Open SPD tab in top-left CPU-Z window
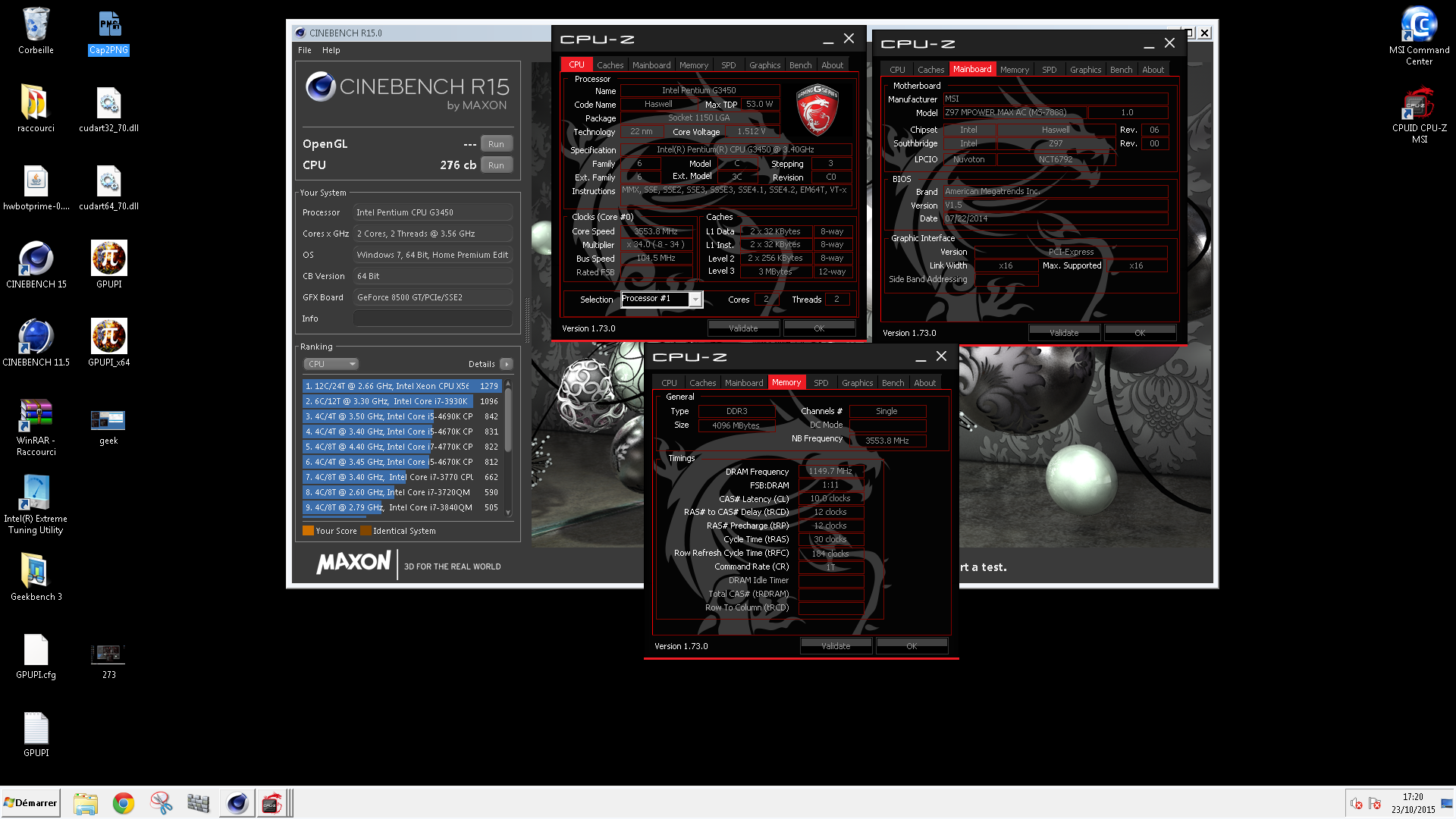Screen dimensions: 1456x819 [728, 65]
